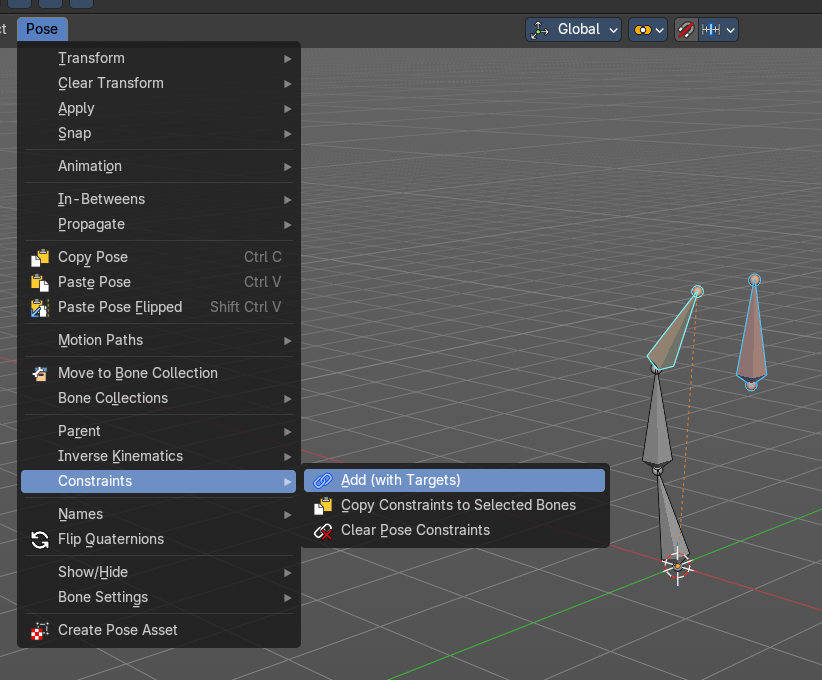This screenshot has height=680, width=822.
Task: Open the Inverse Kinematics submenu
Action: (x=159, y=457)
